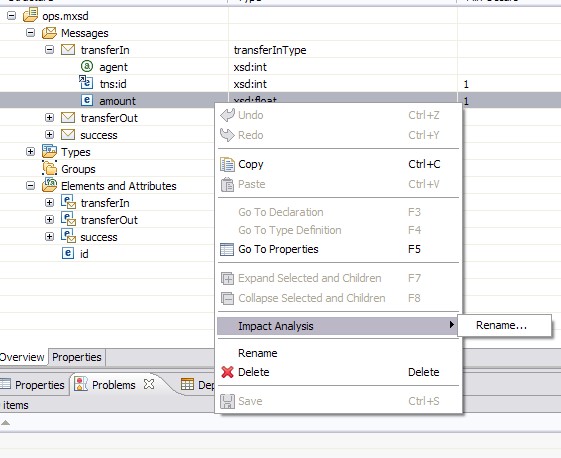Click the Groups folder icon
The height and width of the screenshot is (458, 561).
49,168
